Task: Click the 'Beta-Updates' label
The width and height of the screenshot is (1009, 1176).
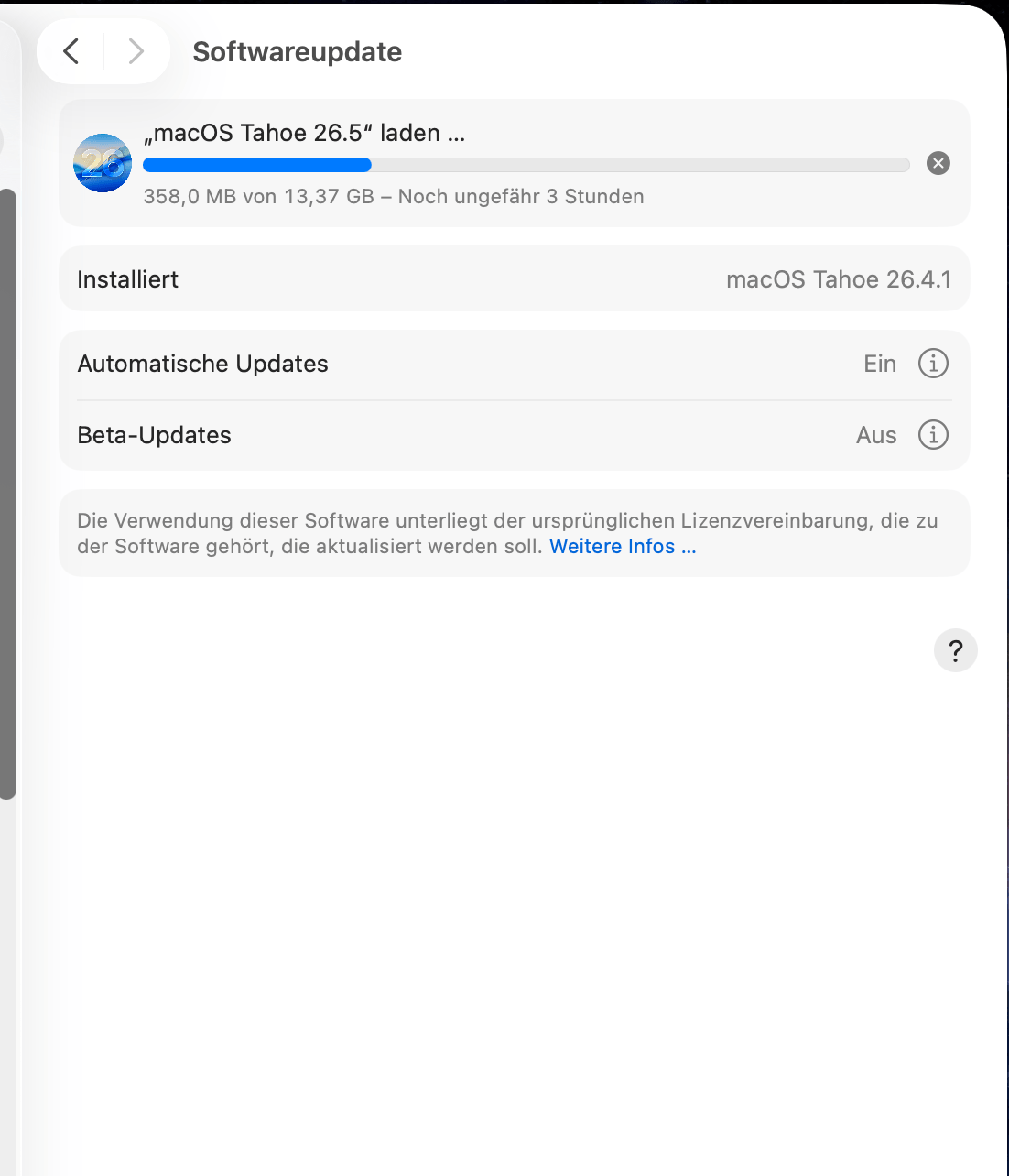Action: coord(155,435)
